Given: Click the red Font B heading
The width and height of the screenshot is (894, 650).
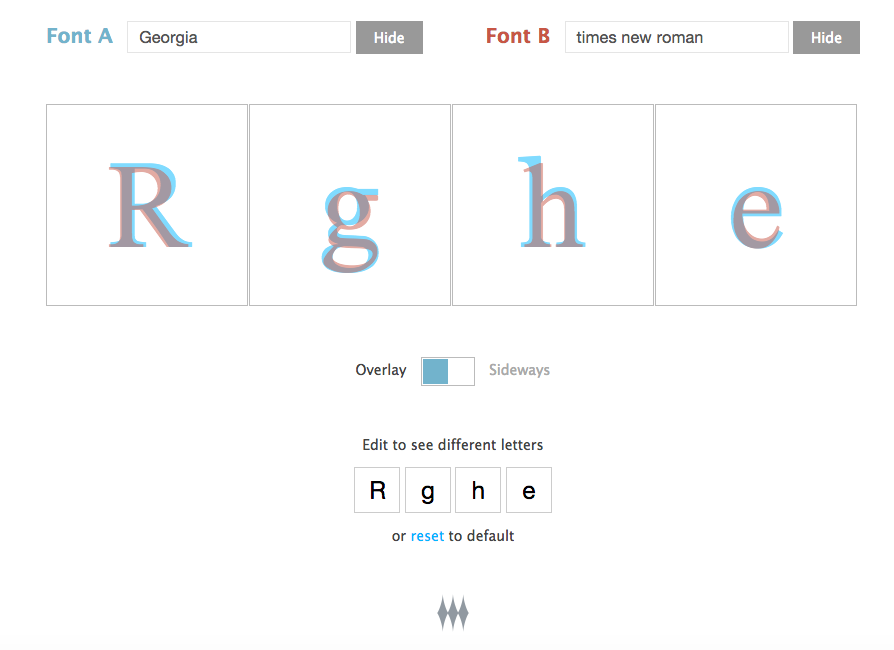Looking at the screenshot, I should [517, 36].
